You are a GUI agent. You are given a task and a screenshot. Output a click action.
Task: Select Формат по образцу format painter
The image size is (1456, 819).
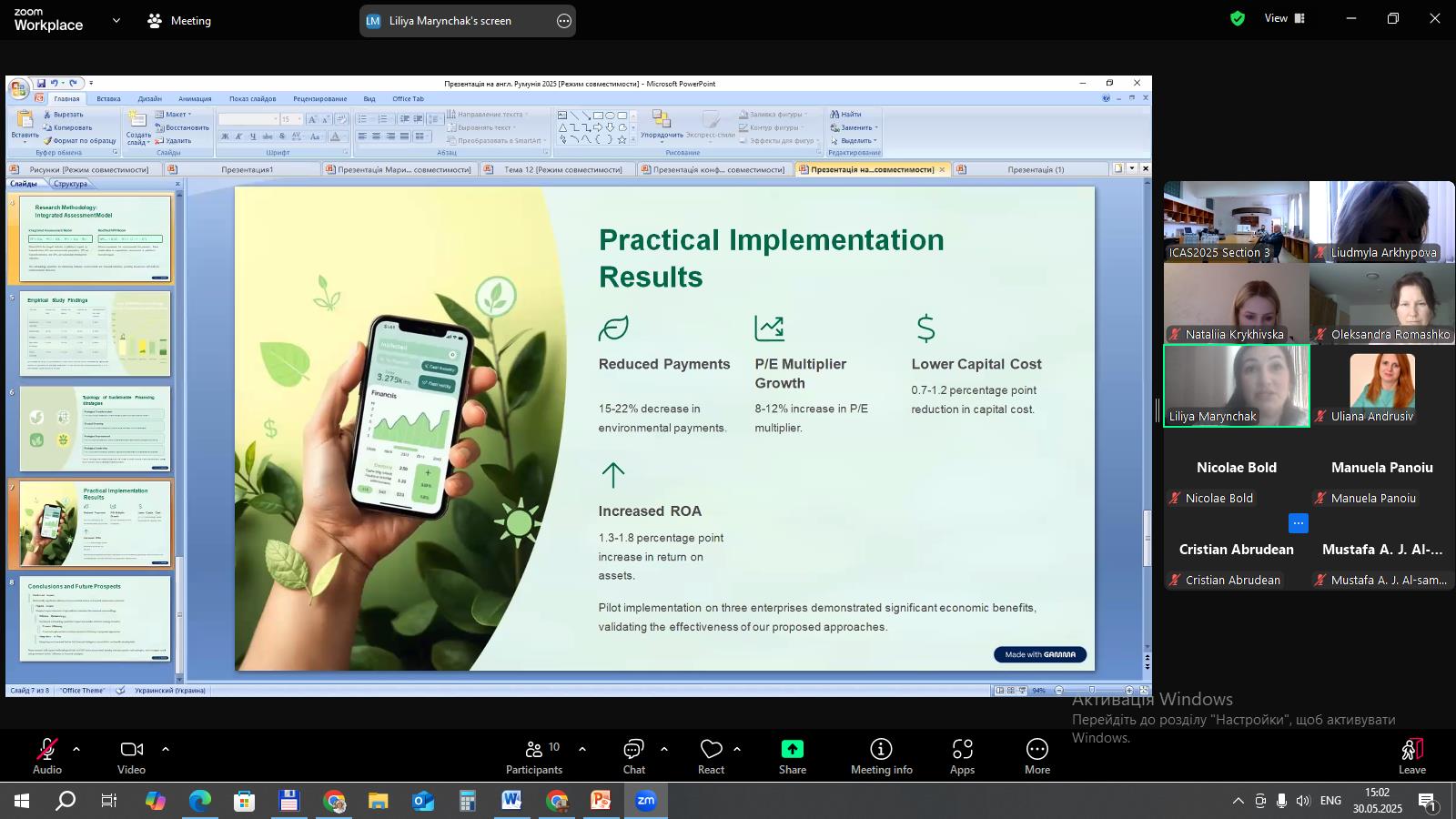(x=79, y=140)
